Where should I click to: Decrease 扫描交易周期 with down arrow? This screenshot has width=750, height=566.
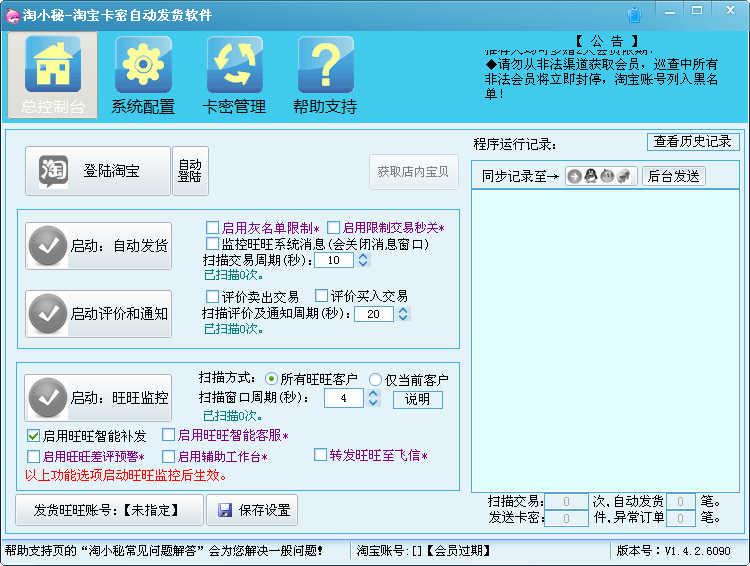(363, 264)
